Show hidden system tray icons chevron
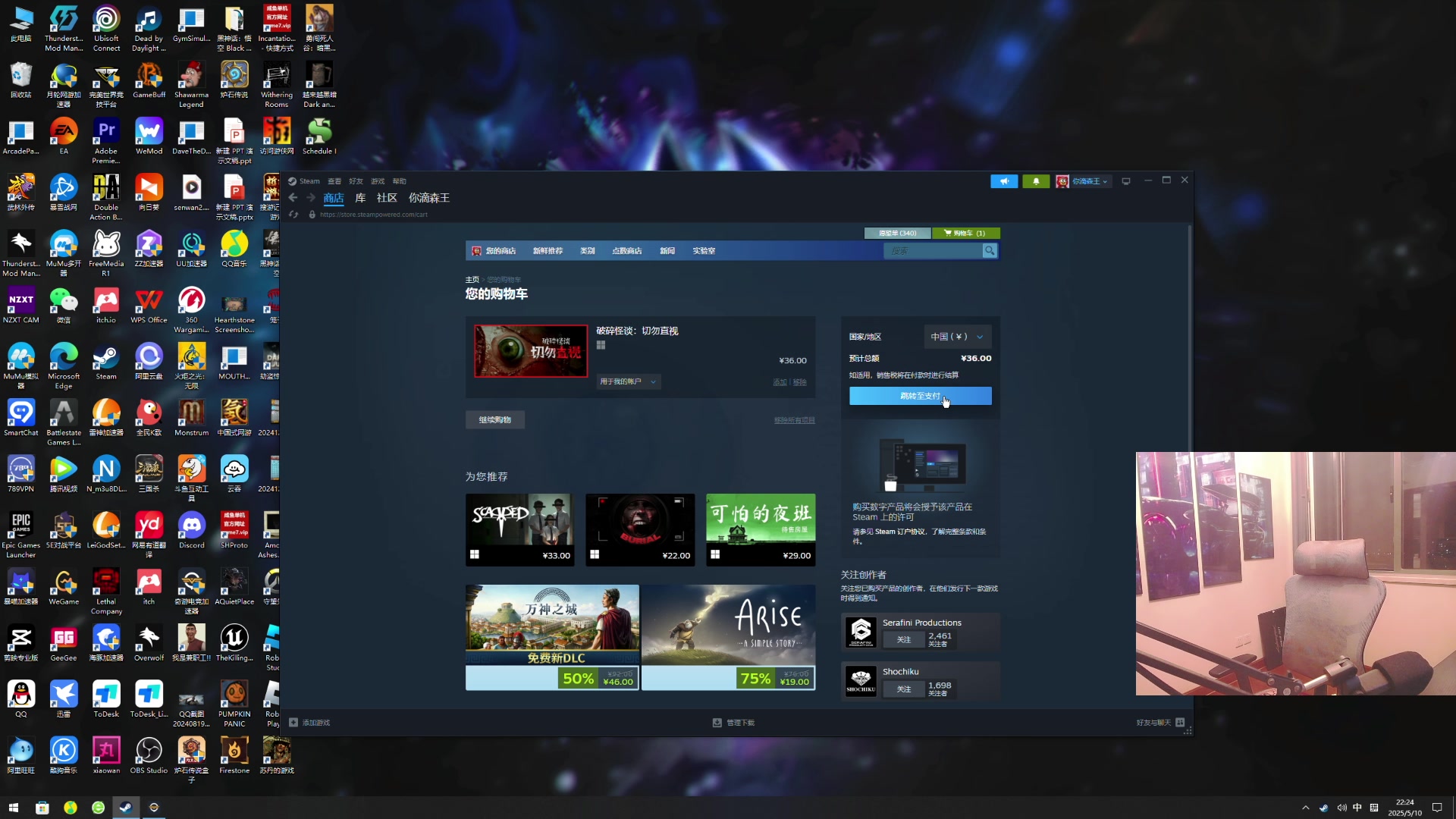This screenshot has width=1456, height=819. point(1305,808)
